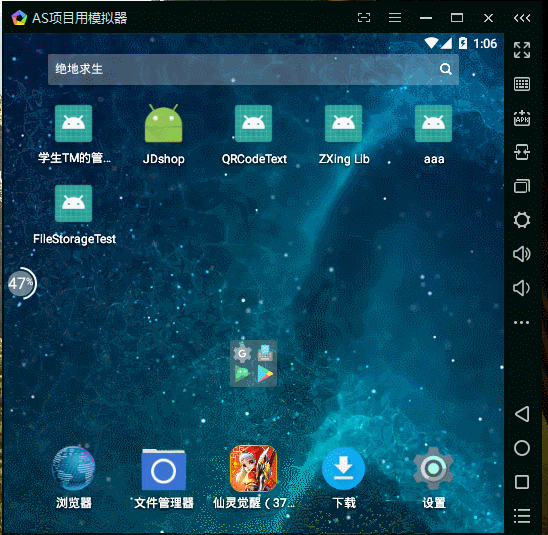Image resolution: width=548 pixels, height=535 pixels.
Task: Click the search magnifier icon
Action: click(x=446, y=69)
